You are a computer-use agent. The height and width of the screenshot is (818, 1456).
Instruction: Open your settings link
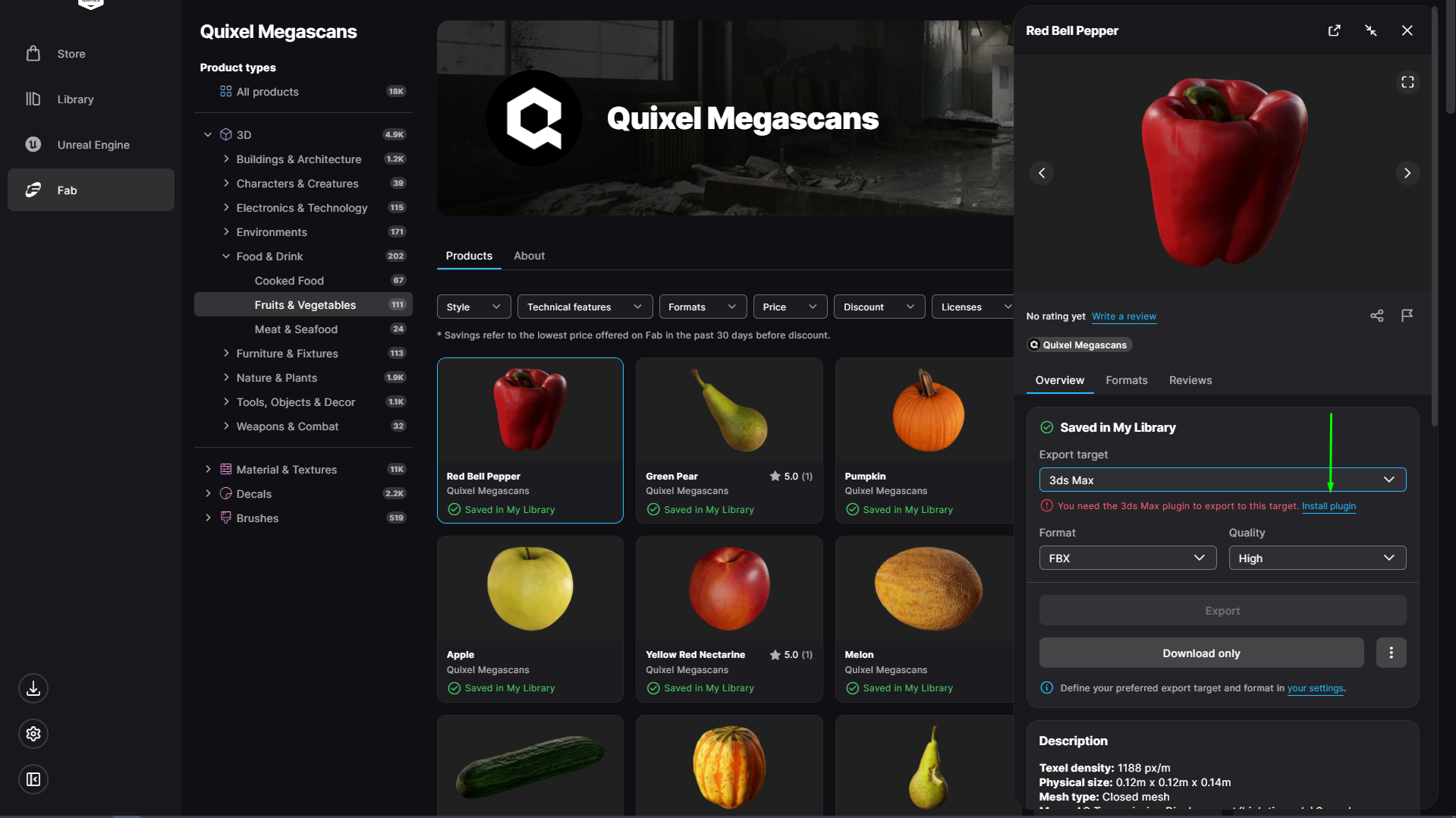tap(1315, 688)
